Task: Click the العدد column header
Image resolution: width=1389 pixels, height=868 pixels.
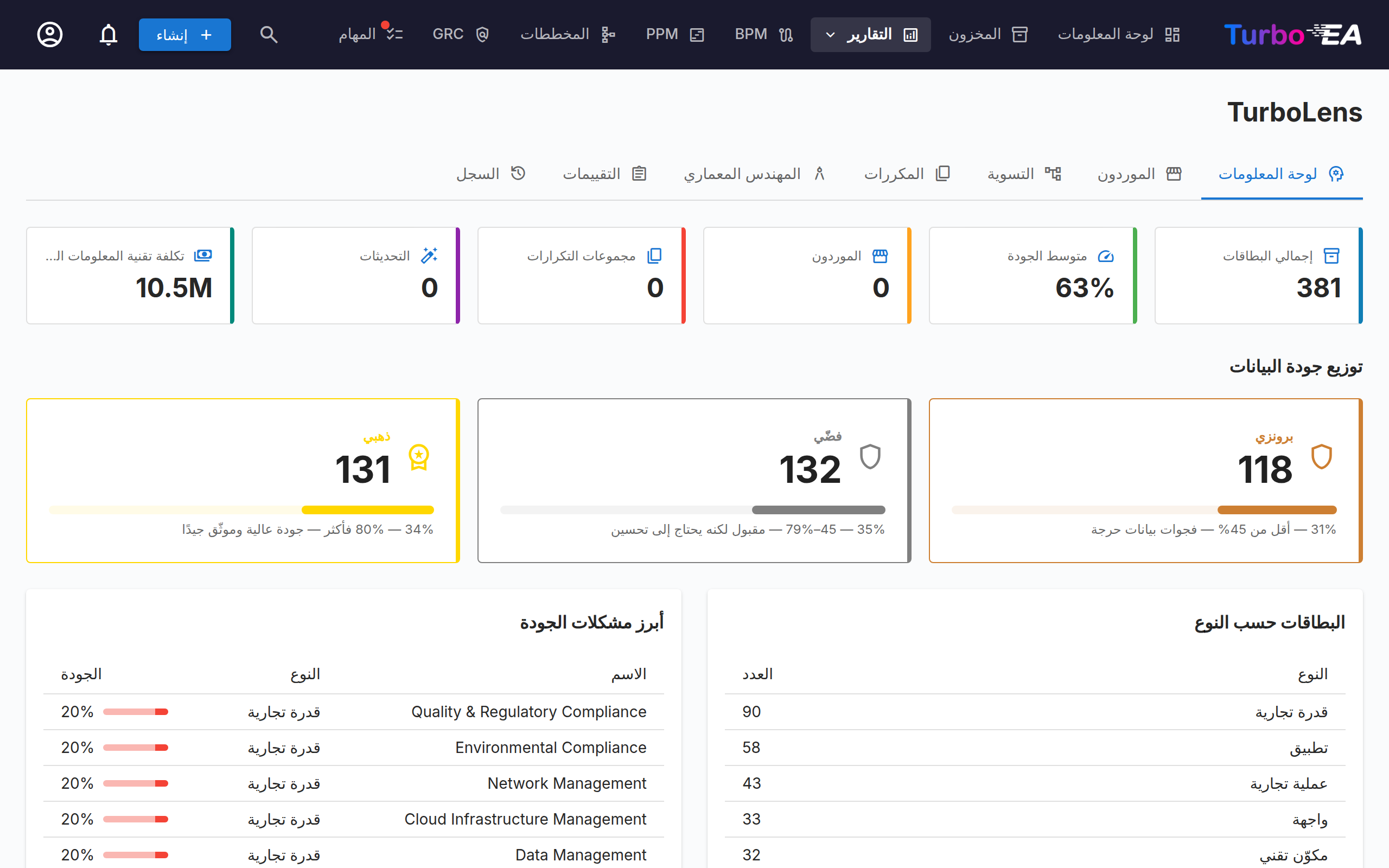Action: coord(757,674)
